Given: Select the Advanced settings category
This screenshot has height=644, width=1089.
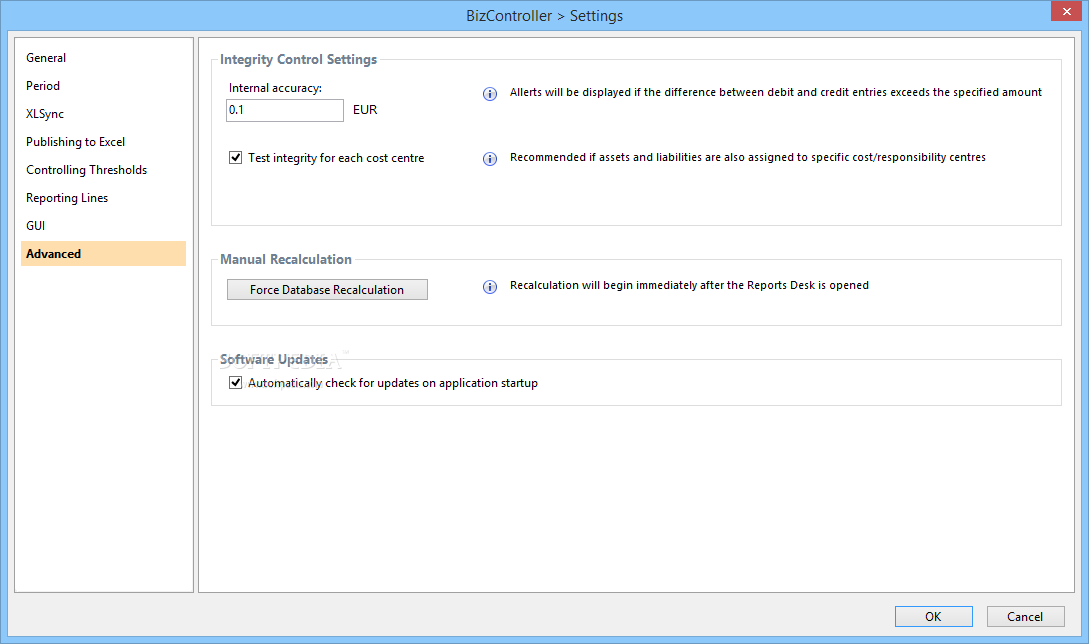Looking at the screenshot, I should point(103,254).
